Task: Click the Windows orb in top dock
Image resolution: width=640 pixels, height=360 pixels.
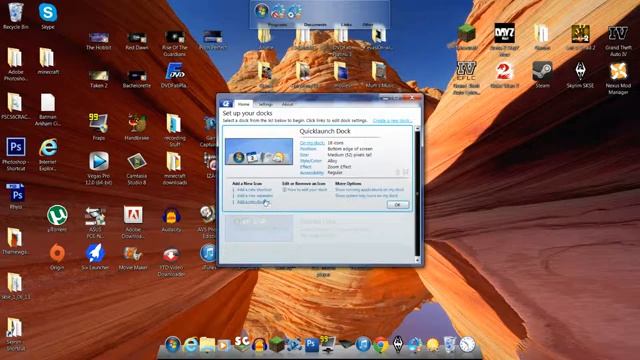Action: [x=261, y=11]
